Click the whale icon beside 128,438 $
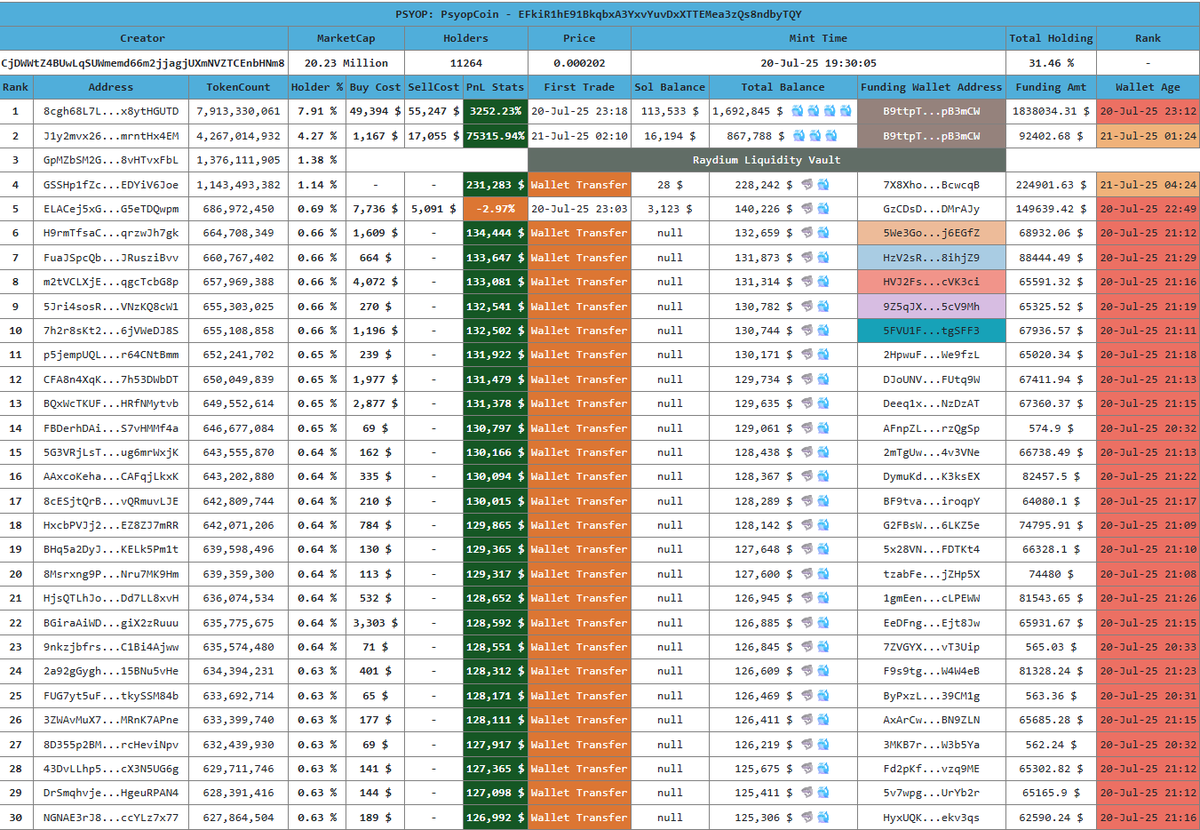This screenshot has width=1200, height=830. coord(823,452)
